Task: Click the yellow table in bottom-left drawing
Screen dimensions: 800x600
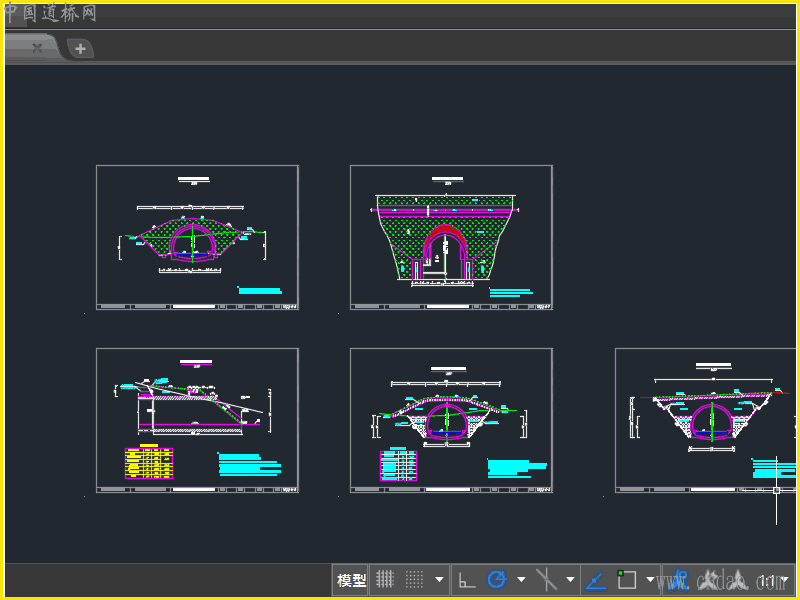Action: [x=149, y=464]
